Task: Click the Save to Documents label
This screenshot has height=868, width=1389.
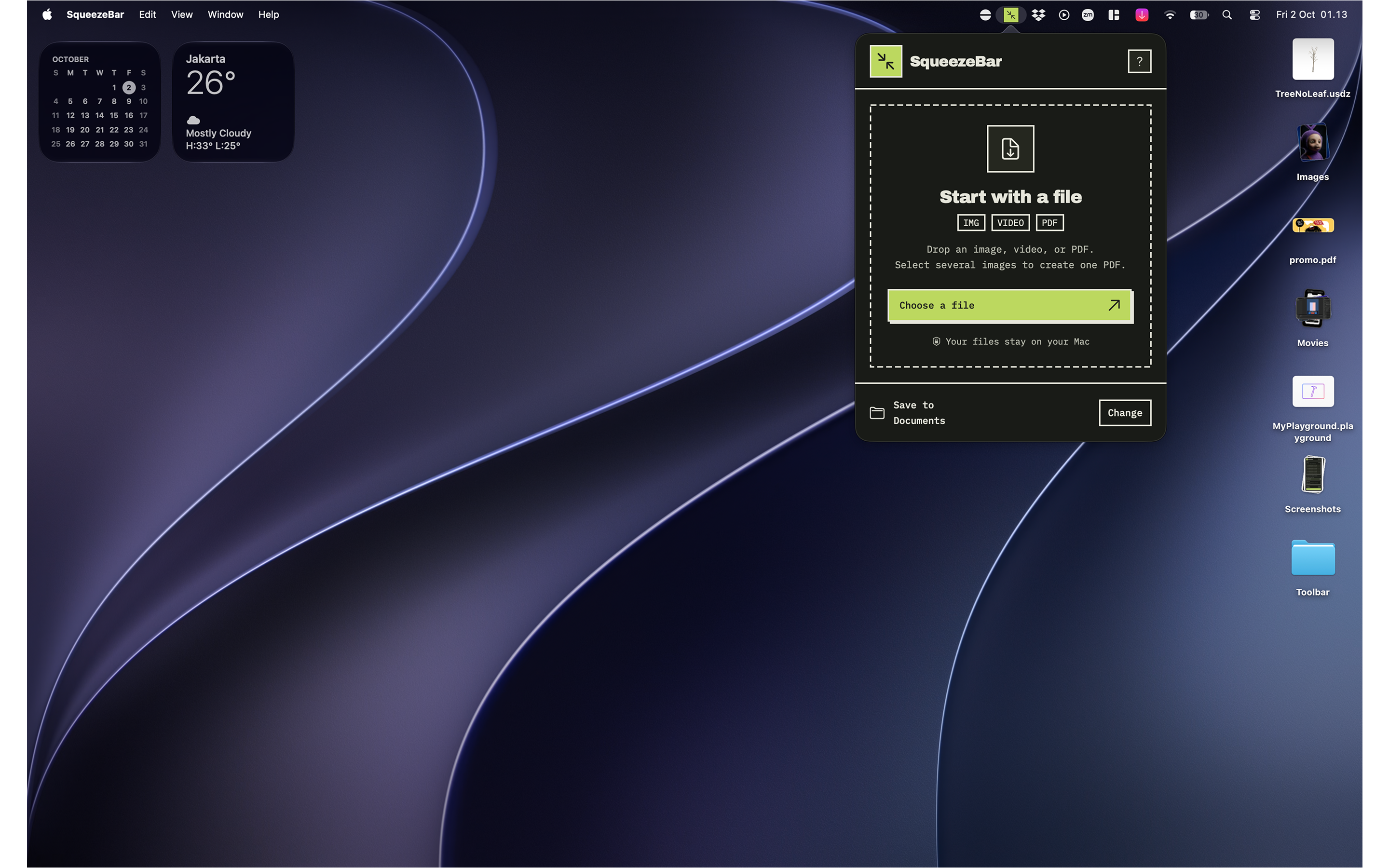Action: click(x=918, y=413)
